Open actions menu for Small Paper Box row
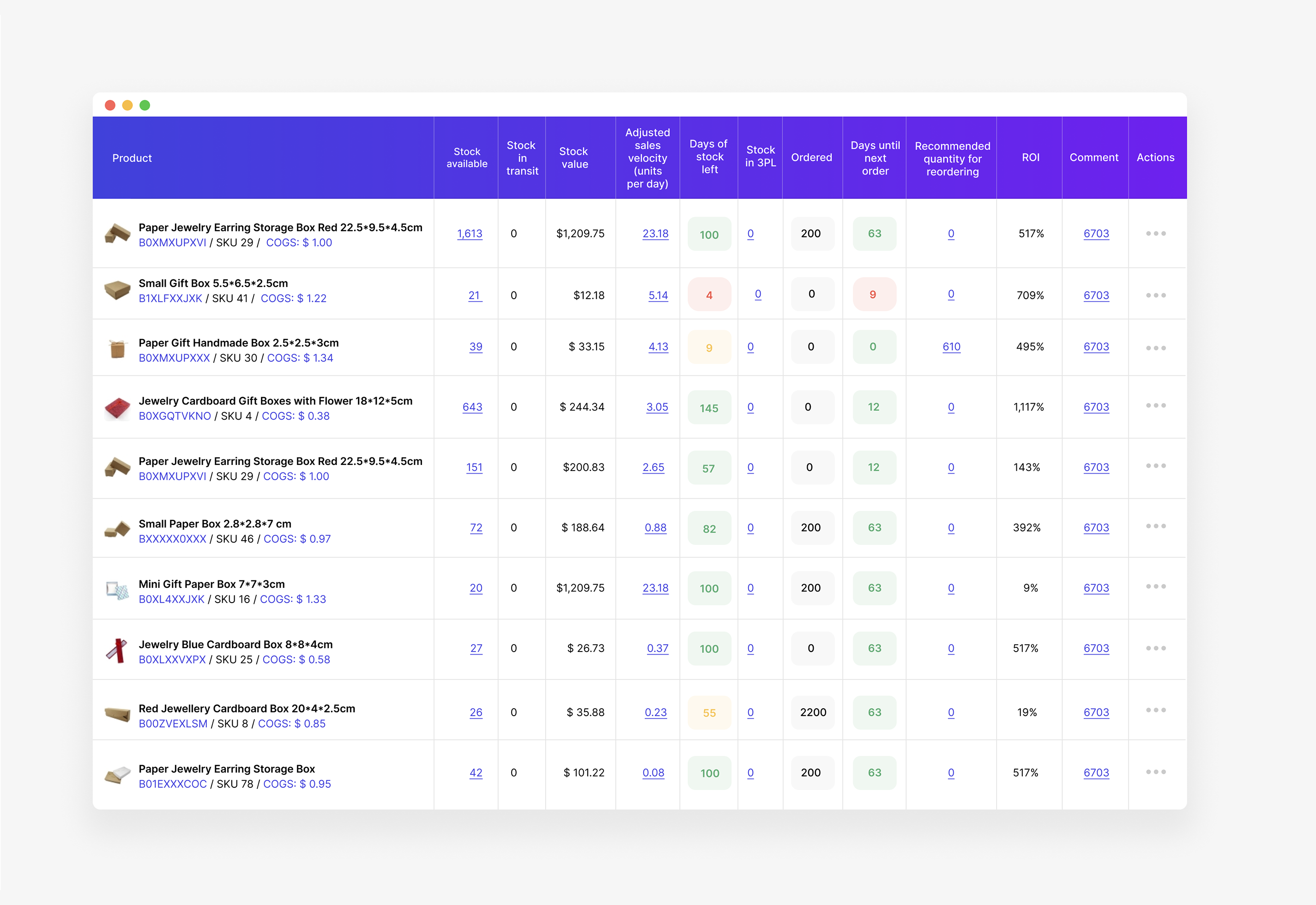Image resolution: width=1316 pixels, height=905 pixels. 1155,526
